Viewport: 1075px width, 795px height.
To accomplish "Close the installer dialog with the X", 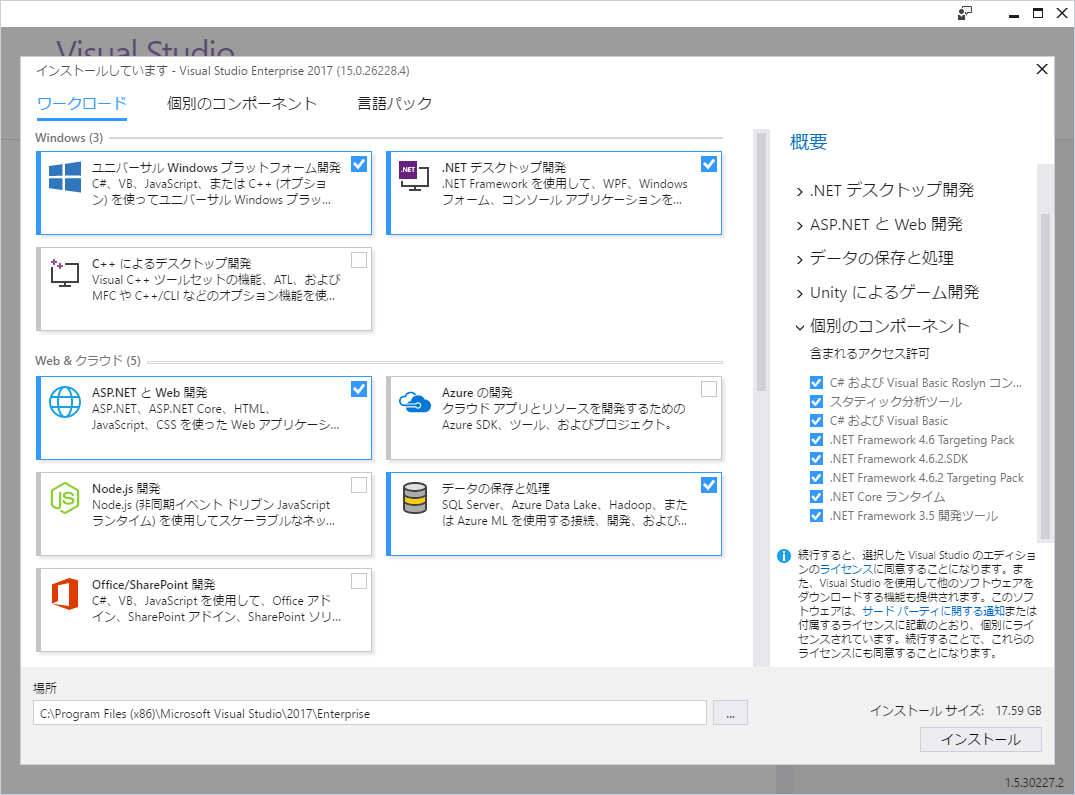I will pos(1042,69).
